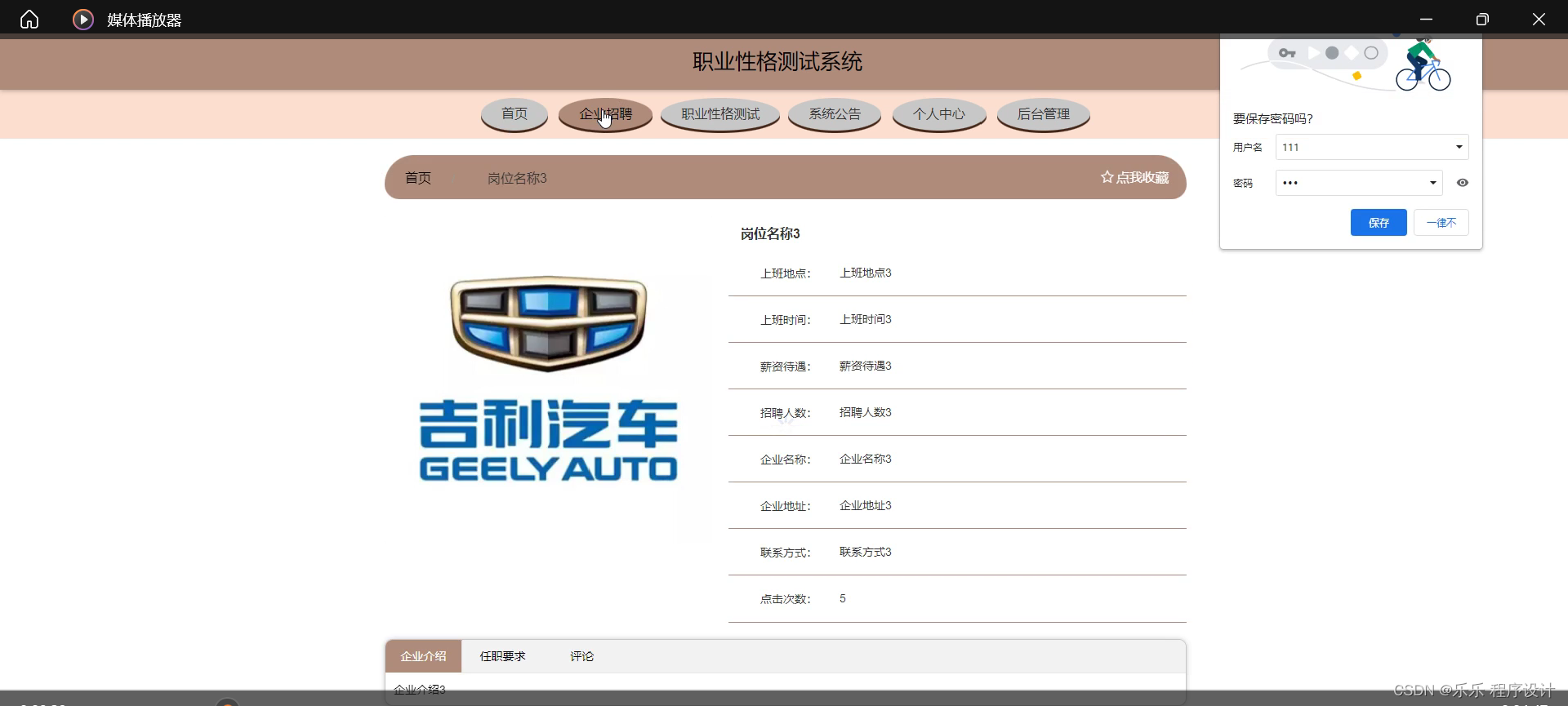The width and height of the screenshot is (1568, 706).
Task: Open the 个人中心 navigation item
Action: [x=939, y=114]
